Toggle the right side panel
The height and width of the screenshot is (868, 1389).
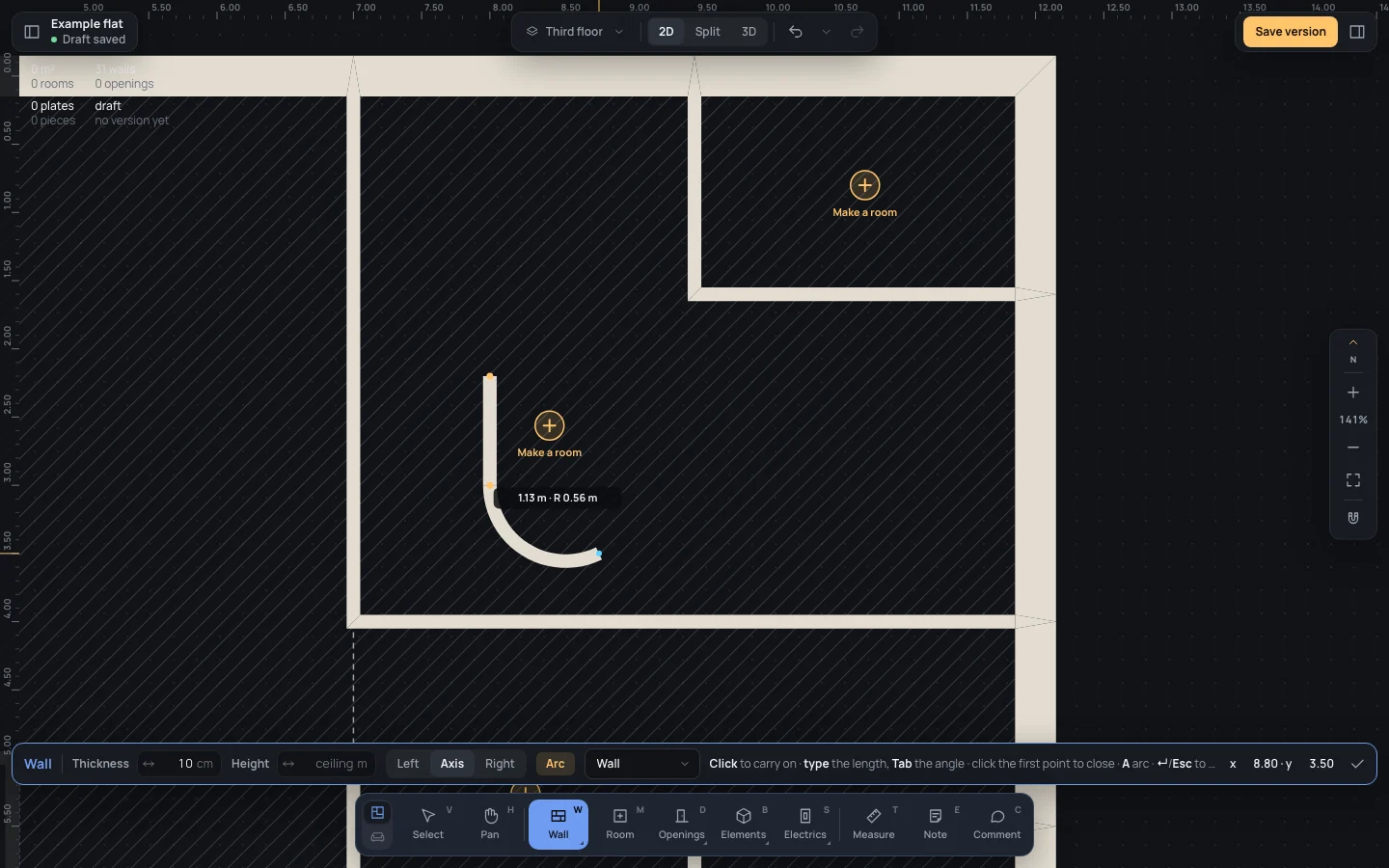[1357, 32]
